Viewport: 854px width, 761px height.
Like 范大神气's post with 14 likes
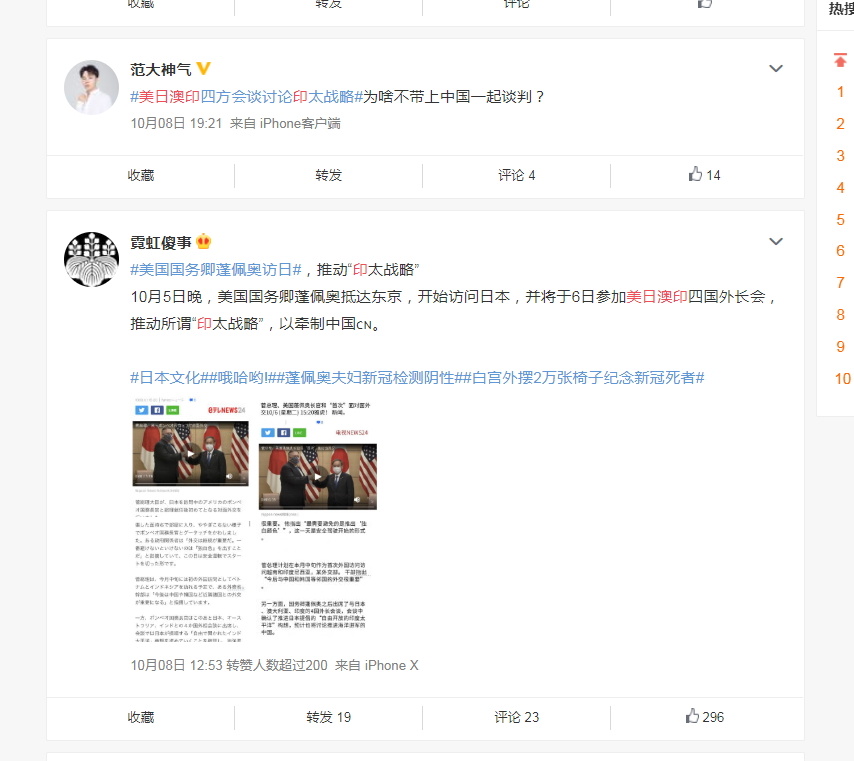tap(704, 175)
